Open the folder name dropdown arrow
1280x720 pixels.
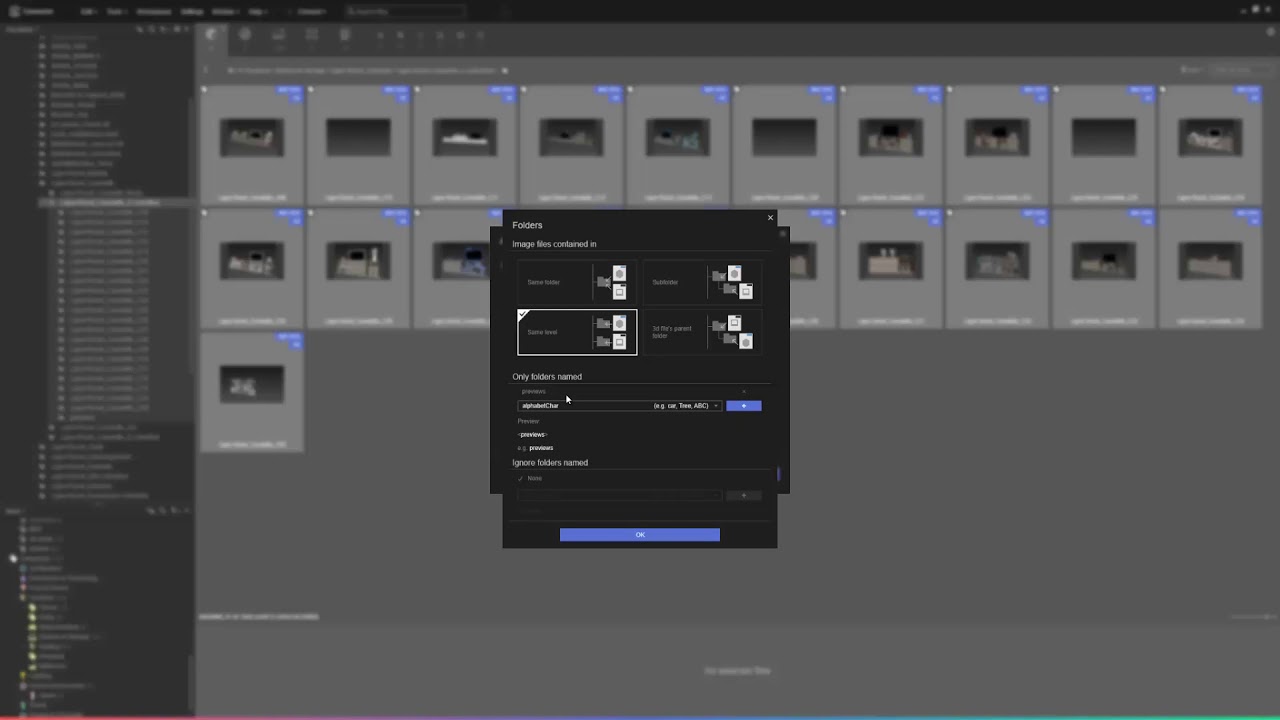716,406
